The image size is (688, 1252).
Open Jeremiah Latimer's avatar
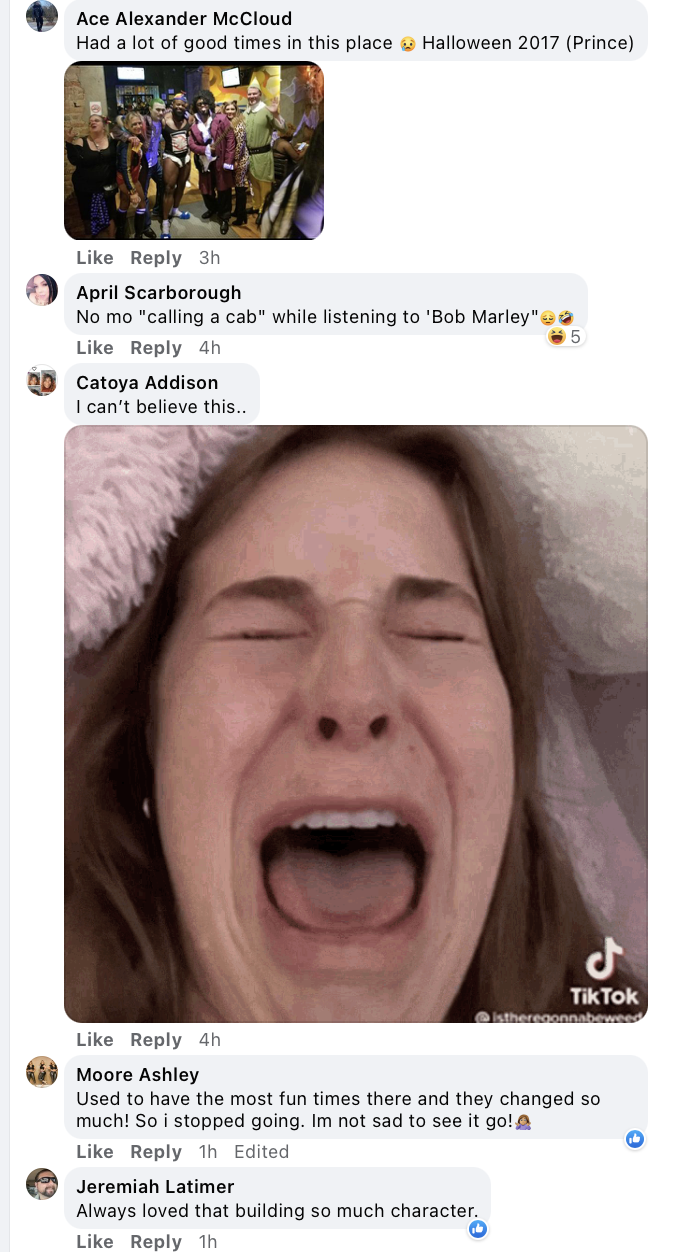[x=41, y=1184]
